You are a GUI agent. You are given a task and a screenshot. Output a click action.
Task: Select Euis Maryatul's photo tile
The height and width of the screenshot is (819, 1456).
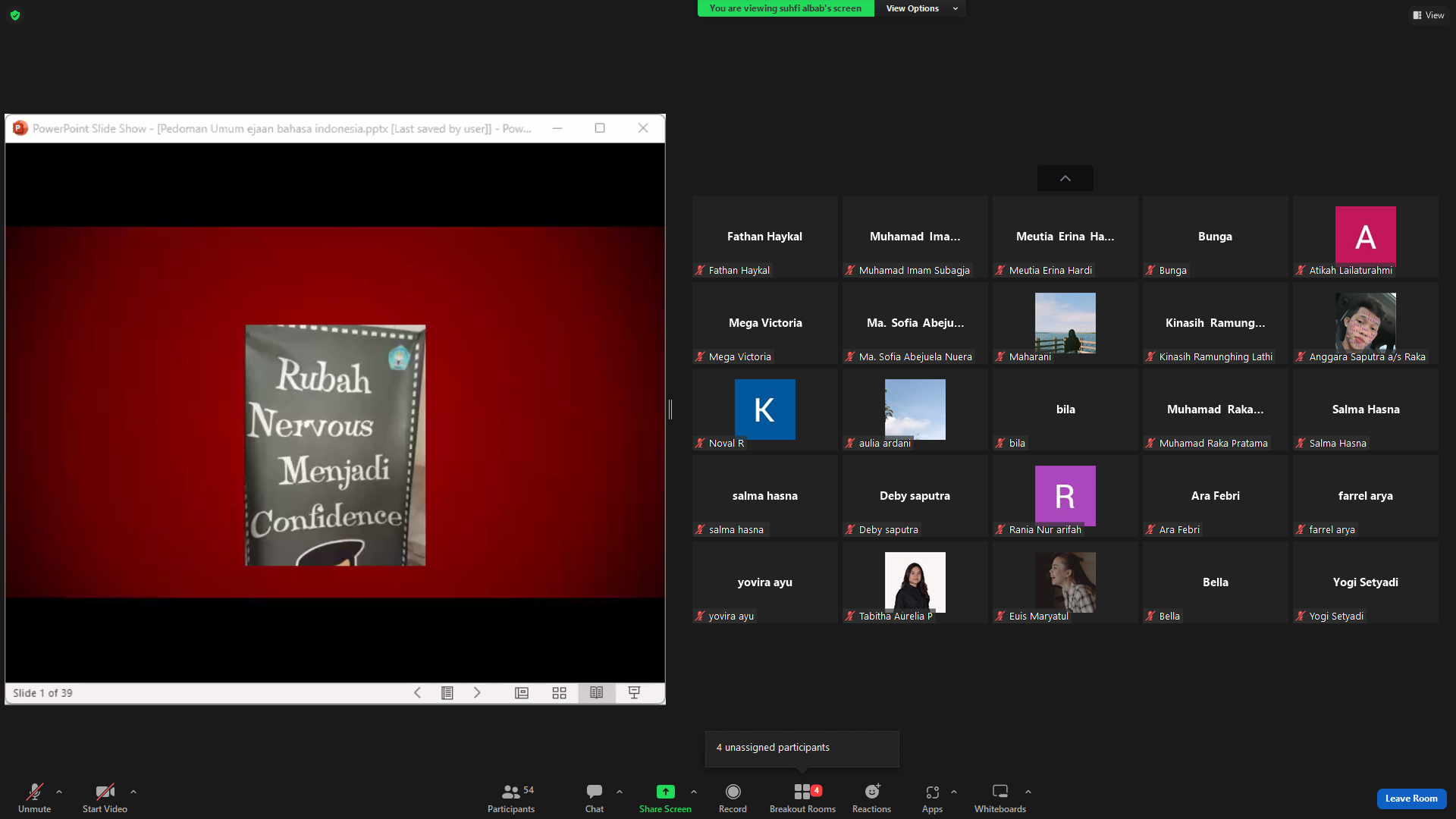click(1065, 582)
